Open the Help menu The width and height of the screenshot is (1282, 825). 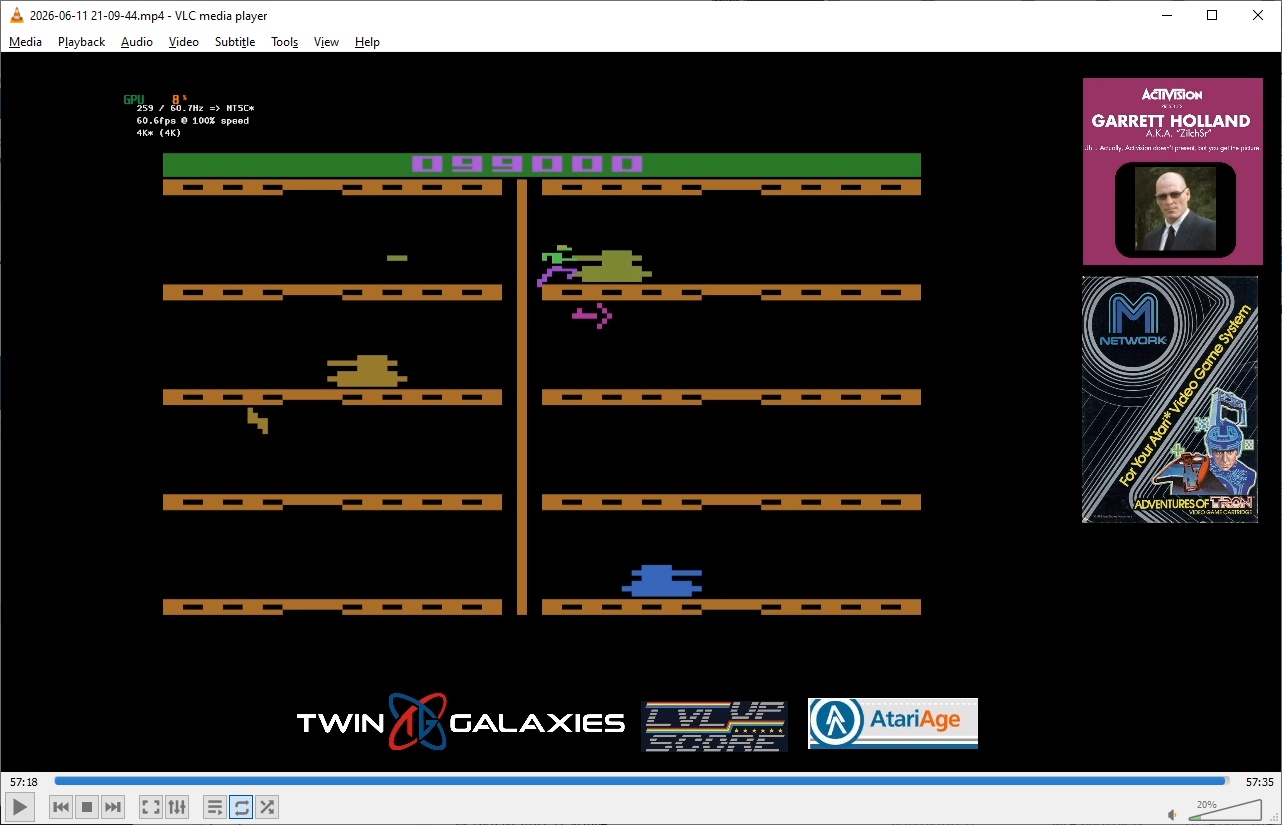pyautogui.click(x=367, y=42)
